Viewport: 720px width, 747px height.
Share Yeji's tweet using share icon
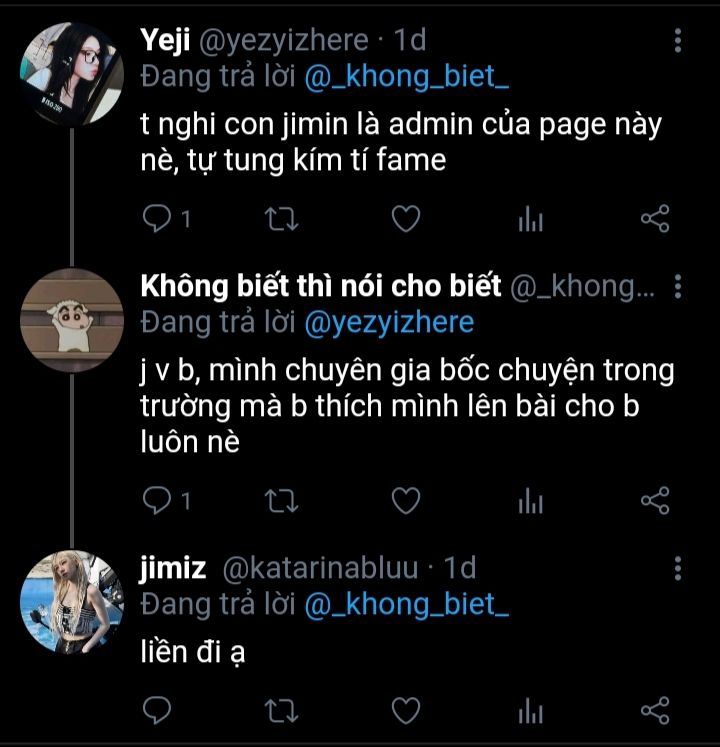click(654, 220)
